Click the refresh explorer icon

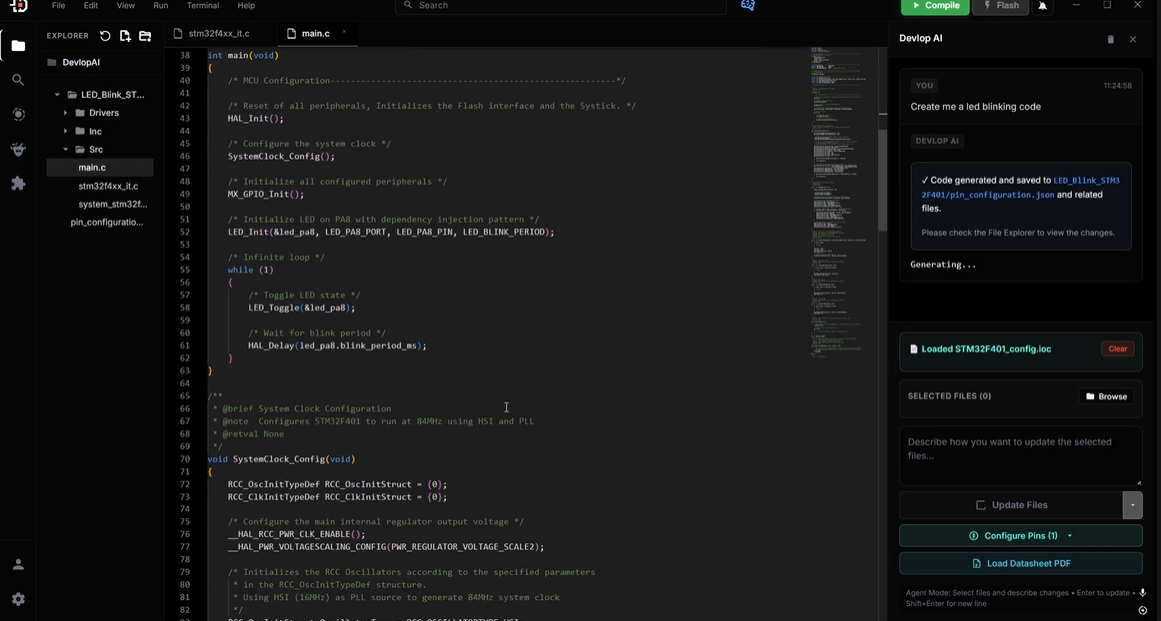(x=105, y=36)
